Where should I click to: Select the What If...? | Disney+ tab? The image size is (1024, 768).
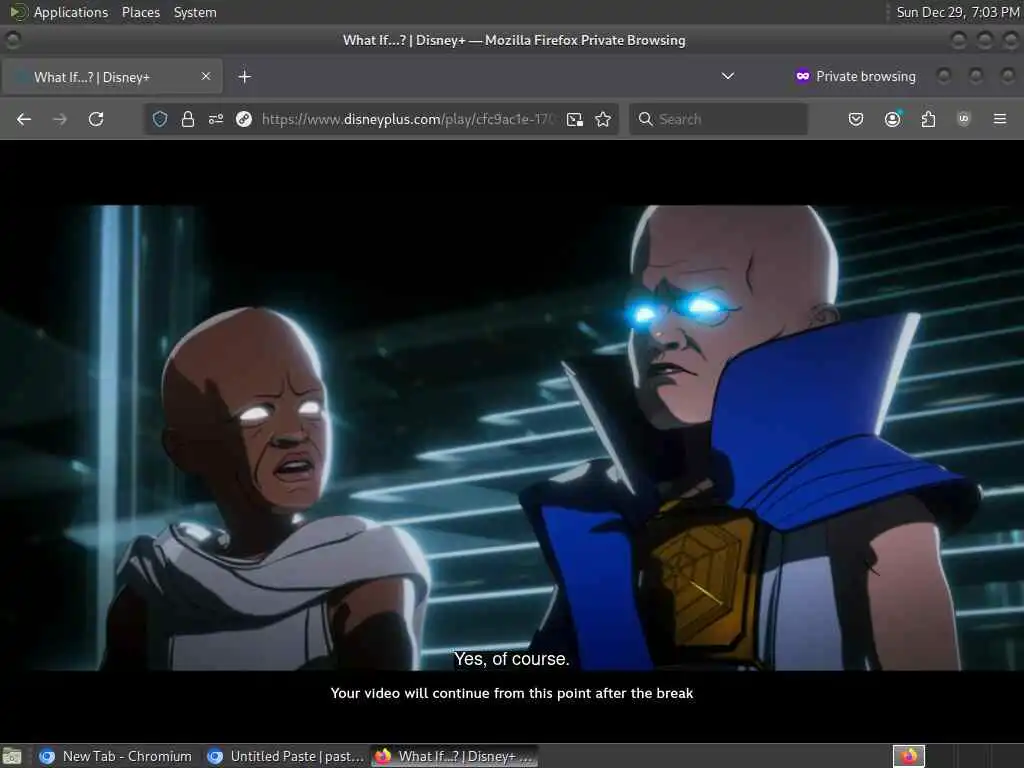click(x=112, y=76)
